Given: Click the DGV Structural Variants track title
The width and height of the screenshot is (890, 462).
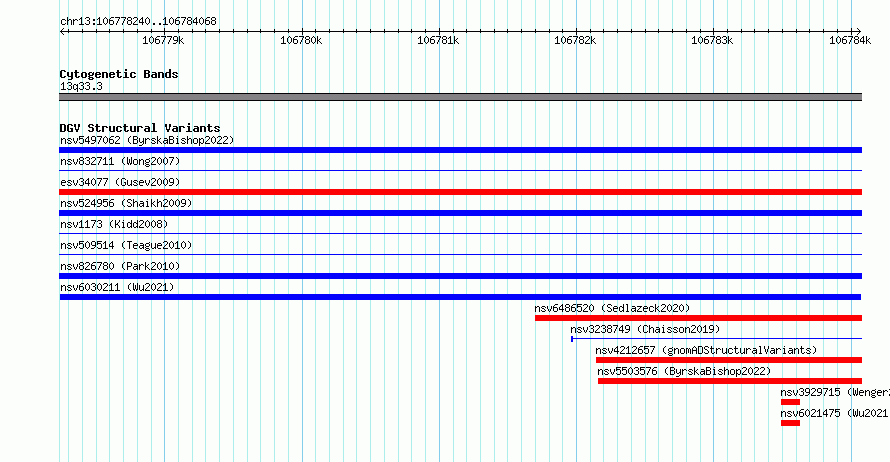Looking at the screenshot, I should click(140, 128).
